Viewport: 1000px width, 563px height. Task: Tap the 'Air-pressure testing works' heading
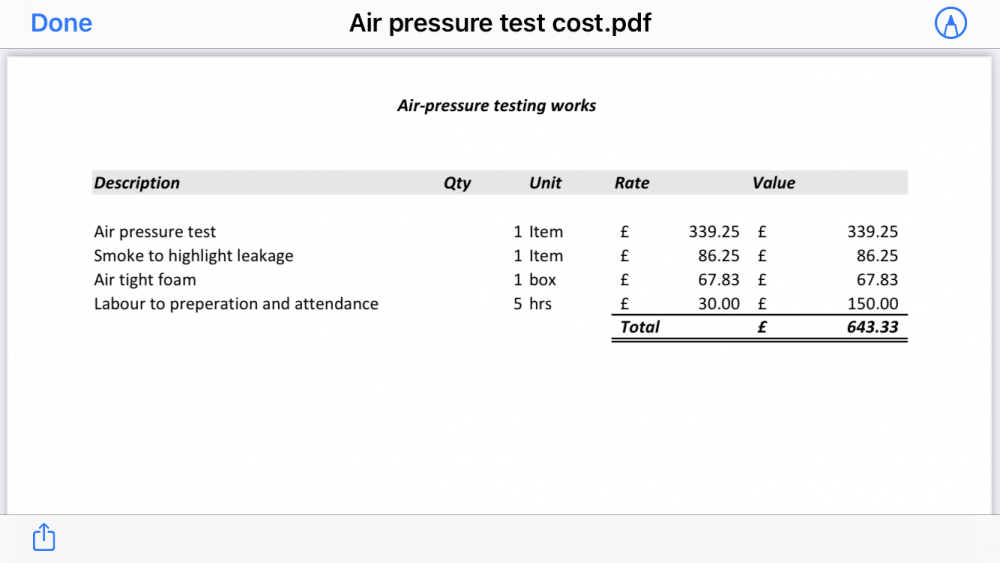point(496,105)
